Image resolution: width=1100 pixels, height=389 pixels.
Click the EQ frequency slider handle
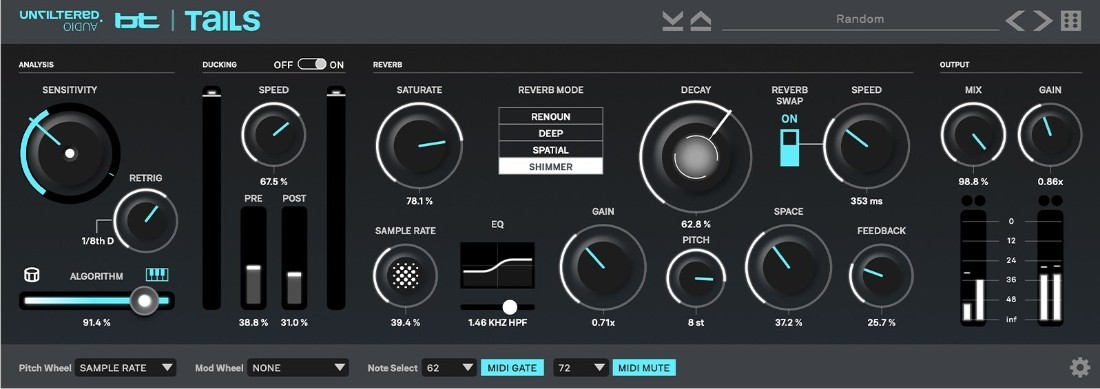point(510,307)
